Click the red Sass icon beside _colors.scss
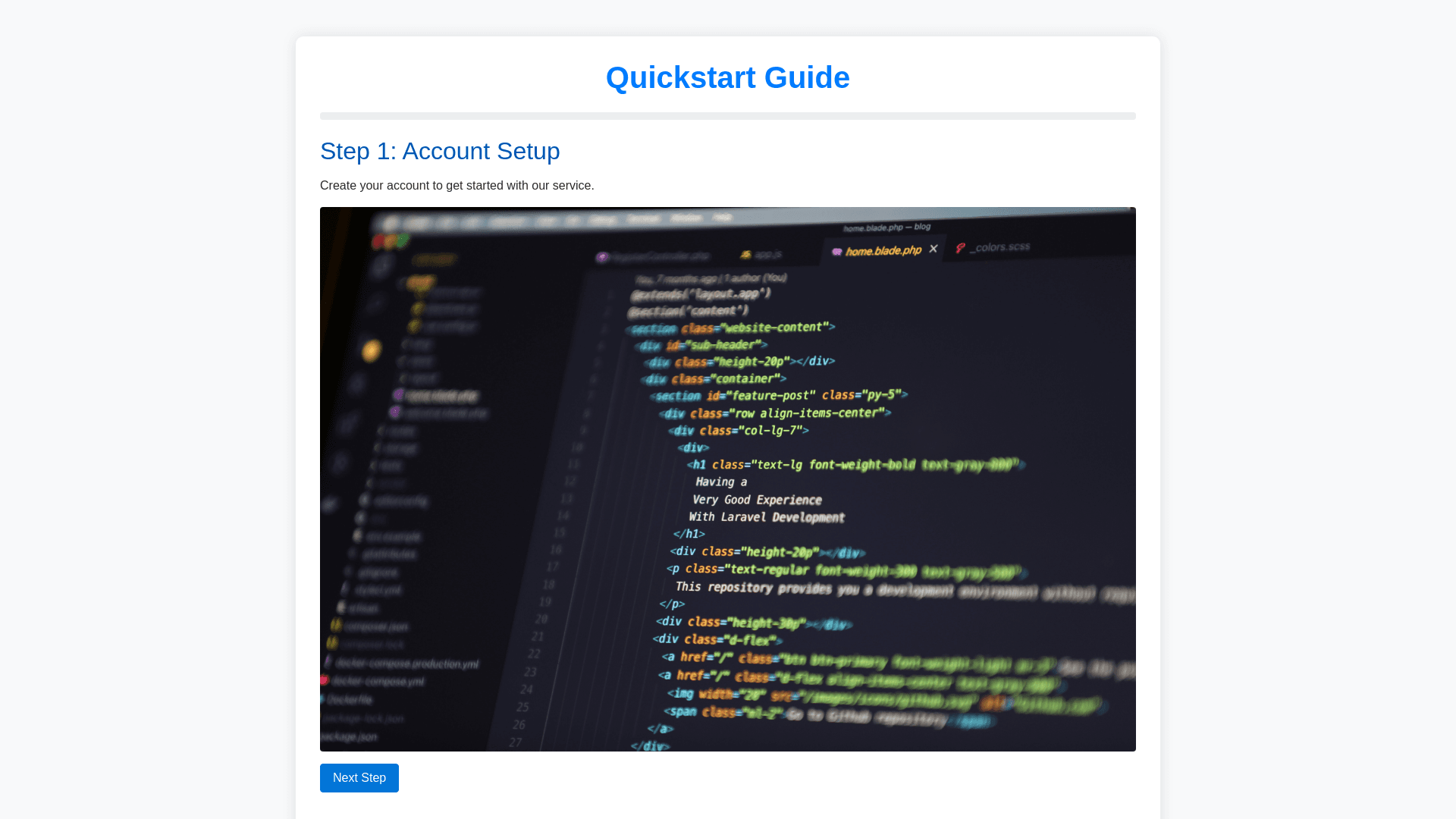 coord(960,249)
